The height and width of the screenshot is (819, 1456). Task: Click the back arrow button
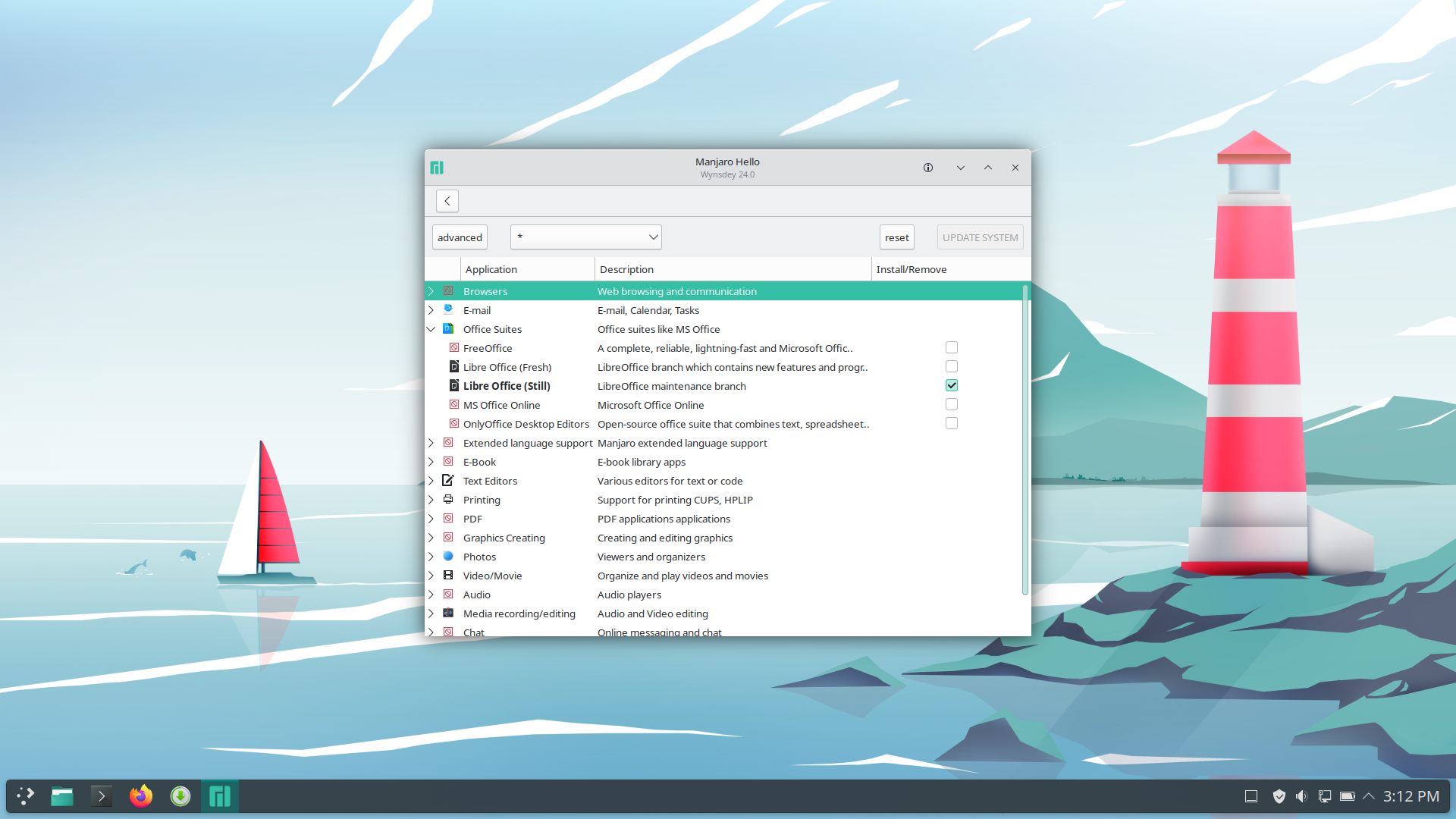tap(447, 201)
